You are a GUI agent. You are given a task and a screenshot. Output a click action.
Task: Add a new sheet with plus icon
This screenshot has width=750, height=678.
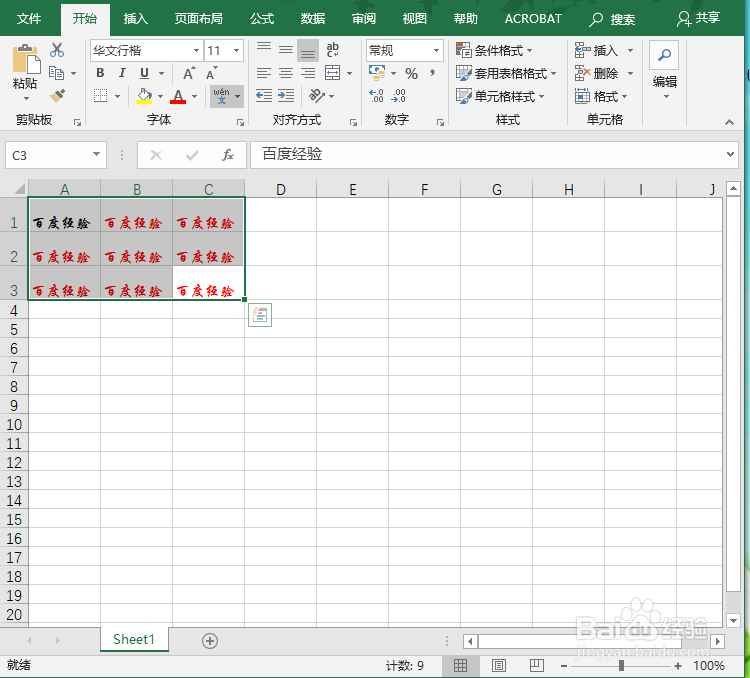coord(210,641)
